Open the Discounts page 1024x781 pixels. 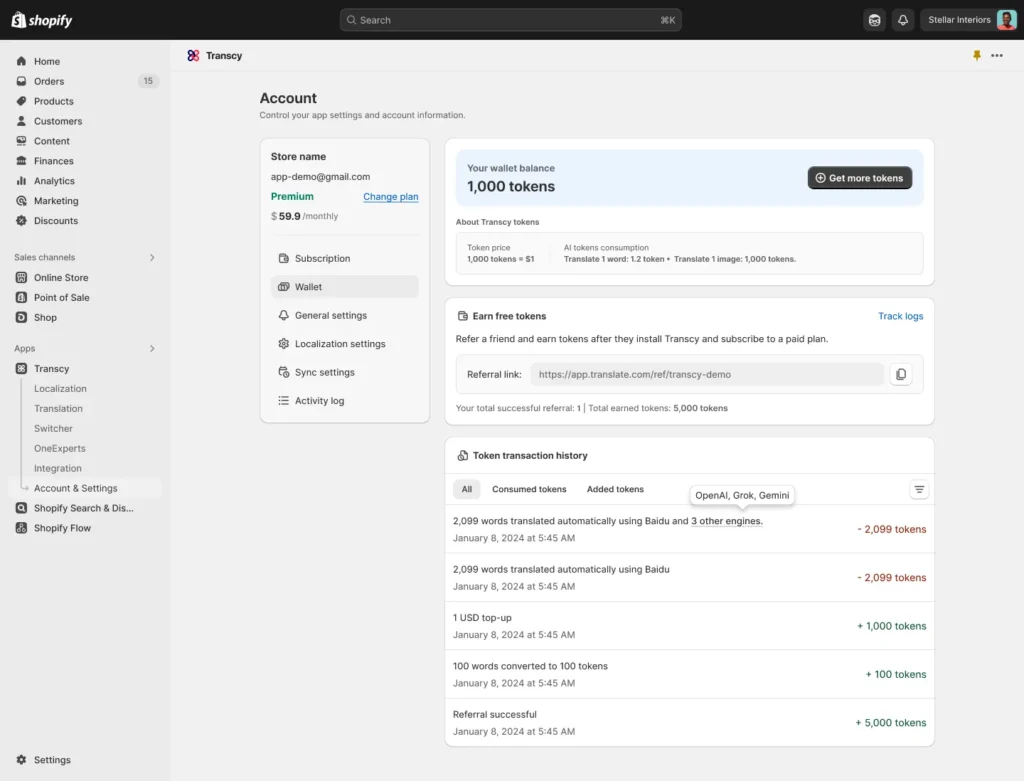tap(56, 221)
